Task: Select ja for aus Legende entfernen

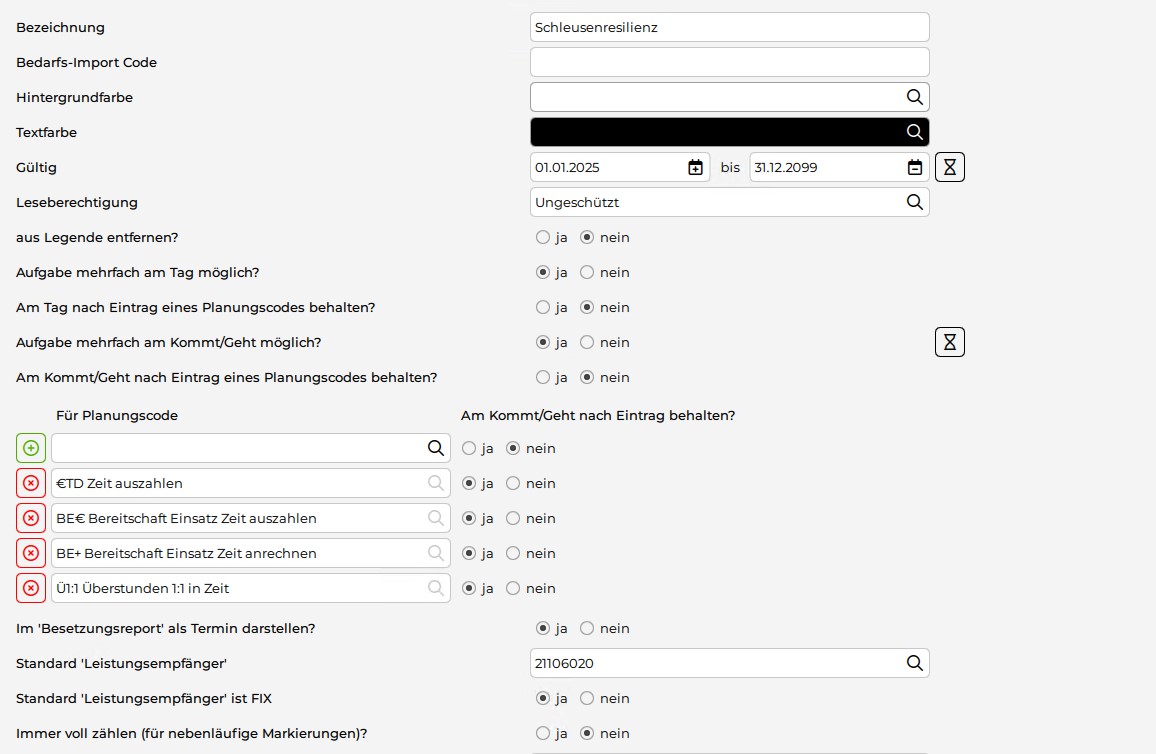Action: click(543, 237)
